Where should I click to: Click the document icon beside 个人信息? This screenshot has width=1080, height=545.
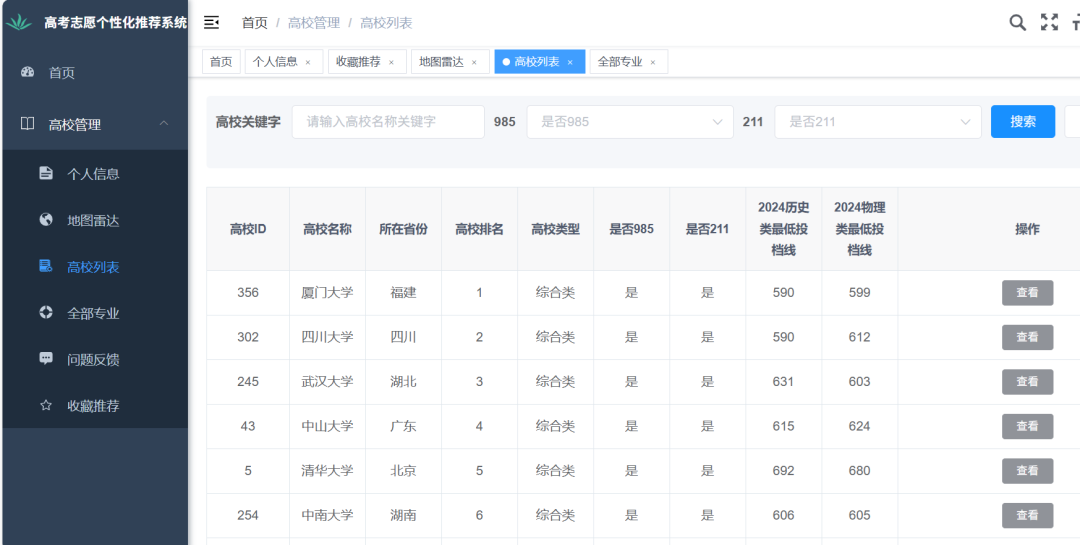(46, 173)
